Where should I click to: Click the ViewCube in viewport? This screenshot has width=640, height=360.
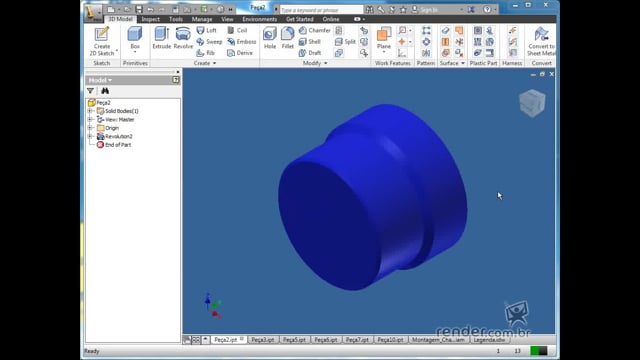pos(532,103)
